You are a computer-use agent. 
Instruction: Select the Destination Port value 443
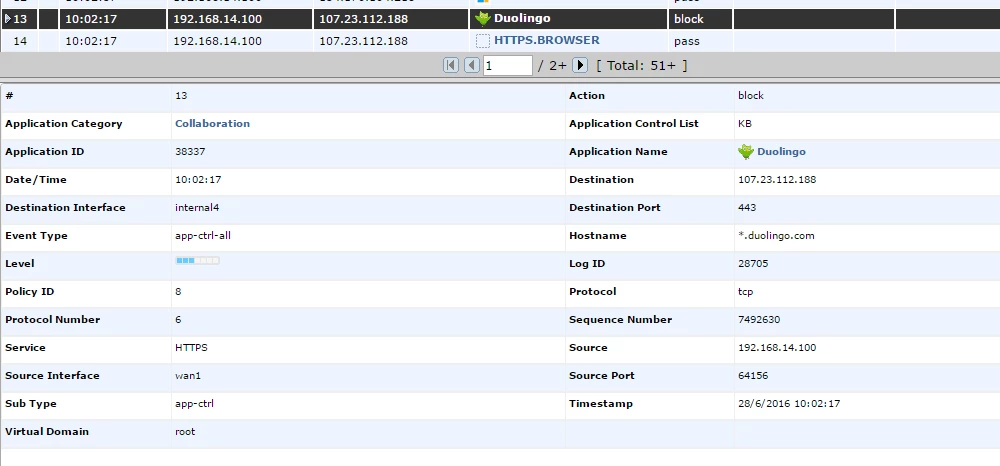747,208
